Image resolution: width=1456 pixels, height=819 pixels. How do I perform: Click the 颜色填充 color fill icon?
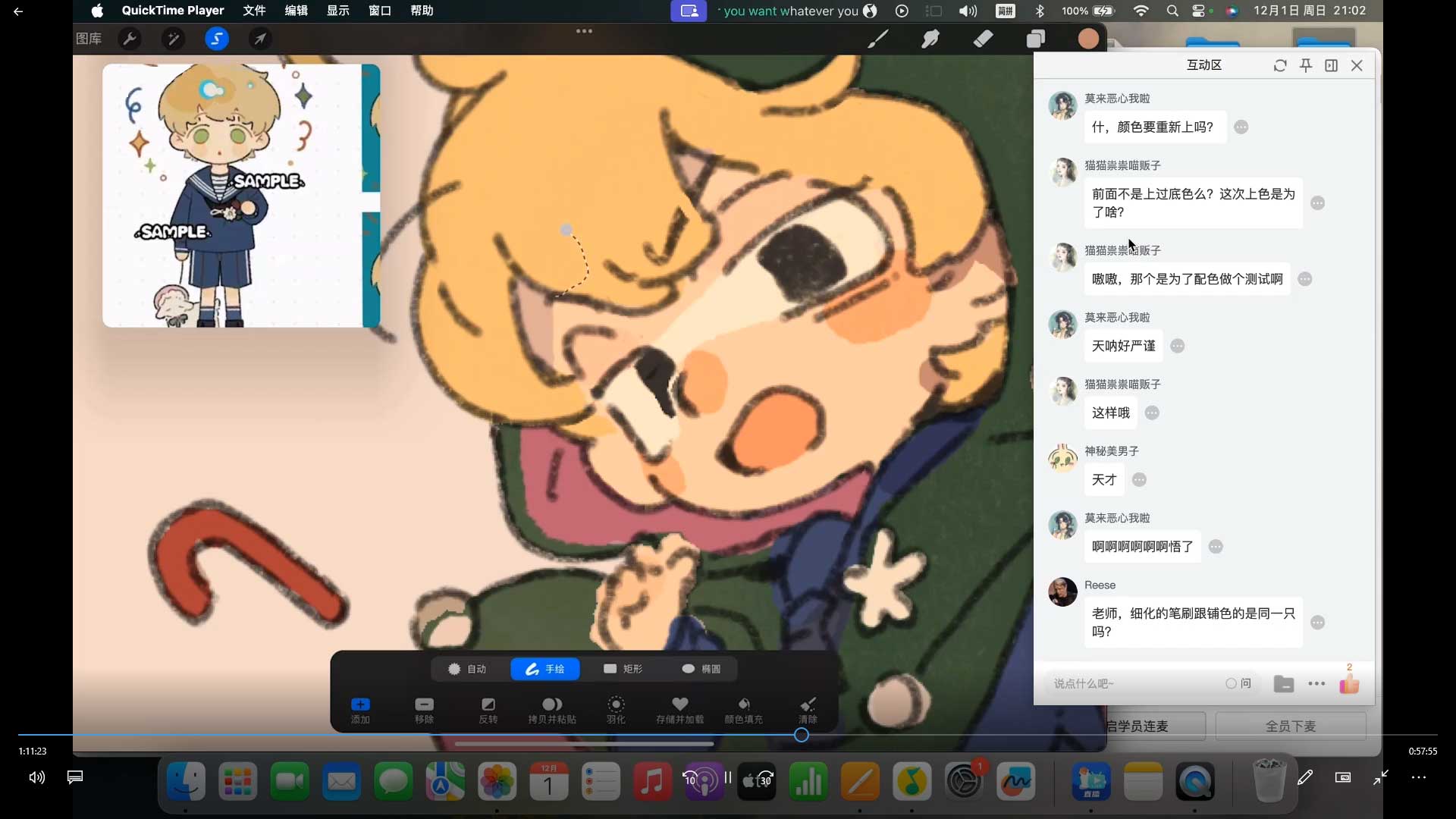[743, 704]
